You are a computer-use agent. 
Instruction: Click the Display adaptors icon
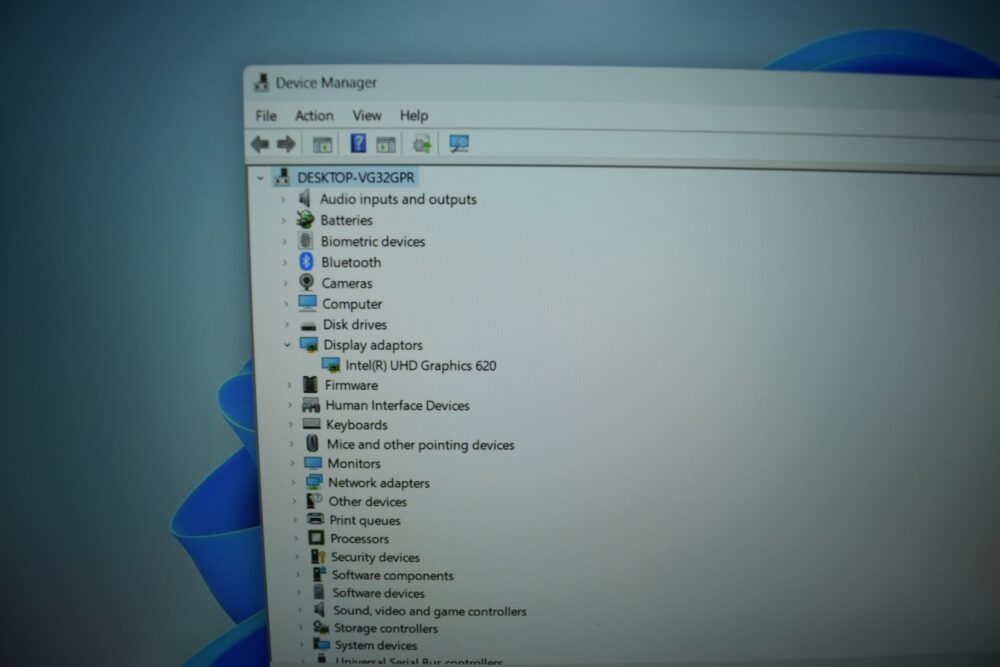click(x=309, y=344)
